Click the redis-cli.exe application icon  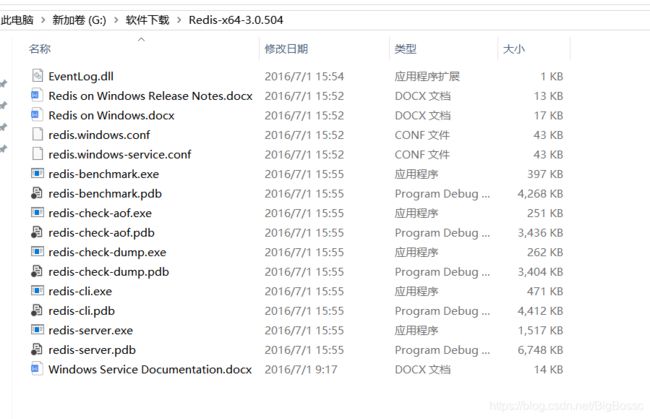(37, 291)
